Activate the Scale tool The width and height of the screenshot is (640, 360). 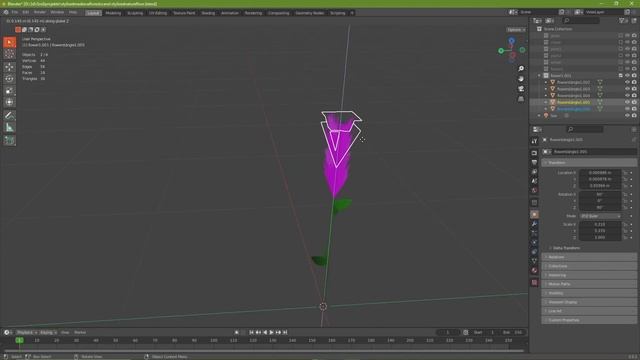click(9, 91)
